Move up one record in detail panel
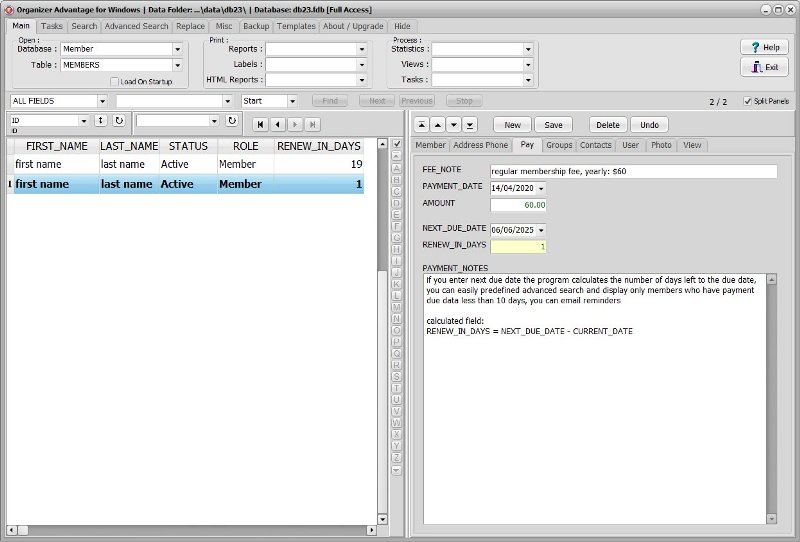The width and height of the screenshot is (800, 542). pos(438,125)
